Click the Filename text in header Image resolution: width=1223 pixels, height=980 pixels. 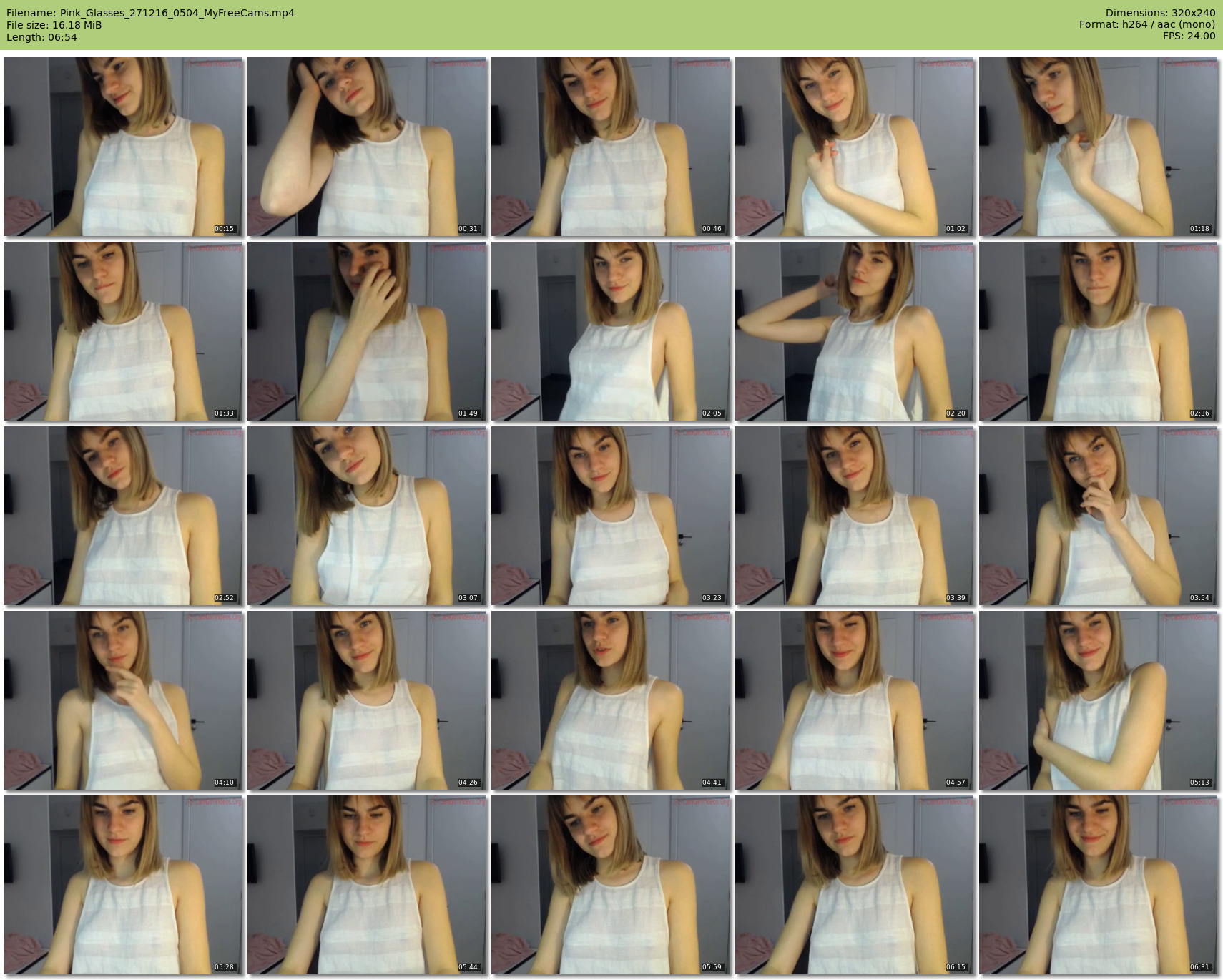pyautogui.click(x=150, y=13)
